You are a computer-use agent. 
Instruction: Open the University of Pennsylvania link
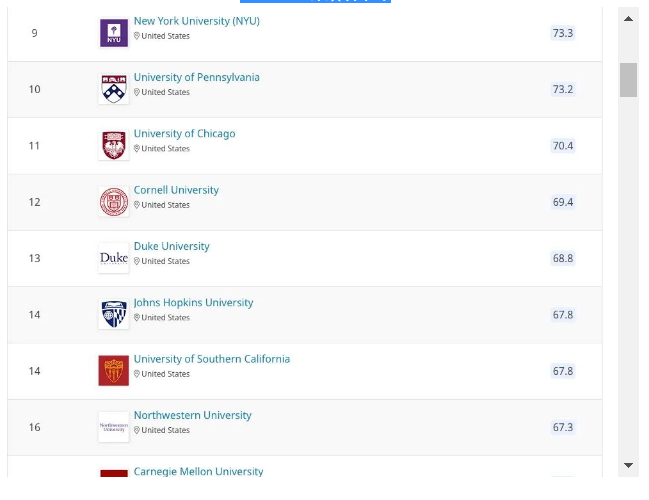[x=197, y=77]
